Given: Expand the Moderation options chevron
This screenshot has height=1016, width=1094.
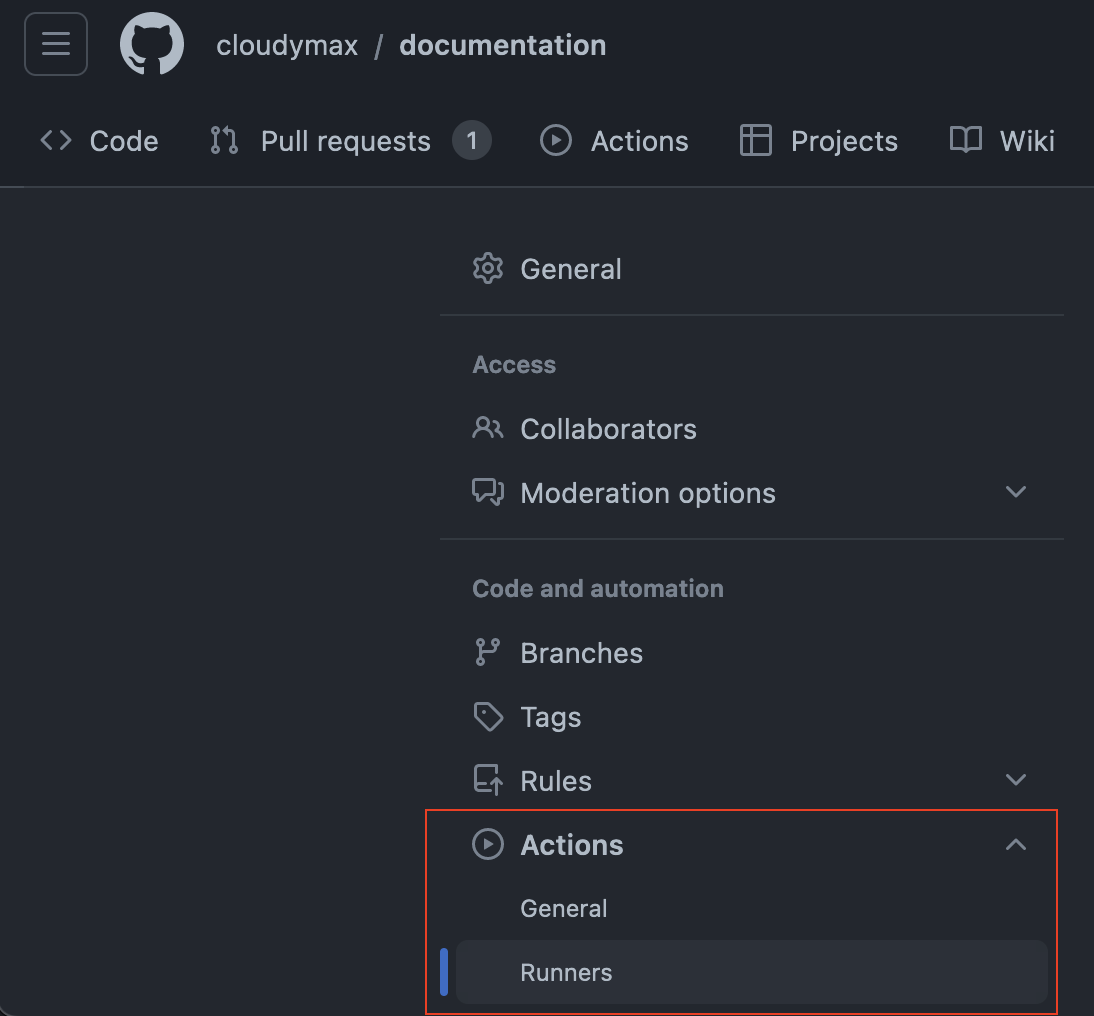Looking at the screenshot, I should pos(1016,492).
